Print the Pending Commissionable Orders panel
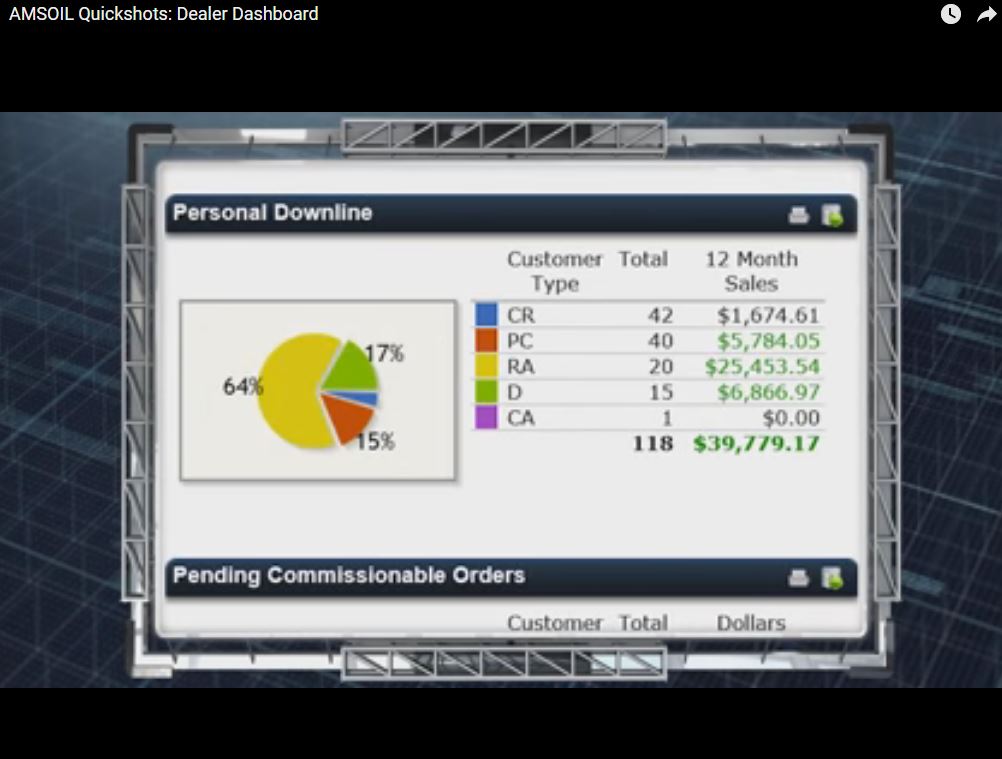The image size is (1002, 759). click(798, 578)
